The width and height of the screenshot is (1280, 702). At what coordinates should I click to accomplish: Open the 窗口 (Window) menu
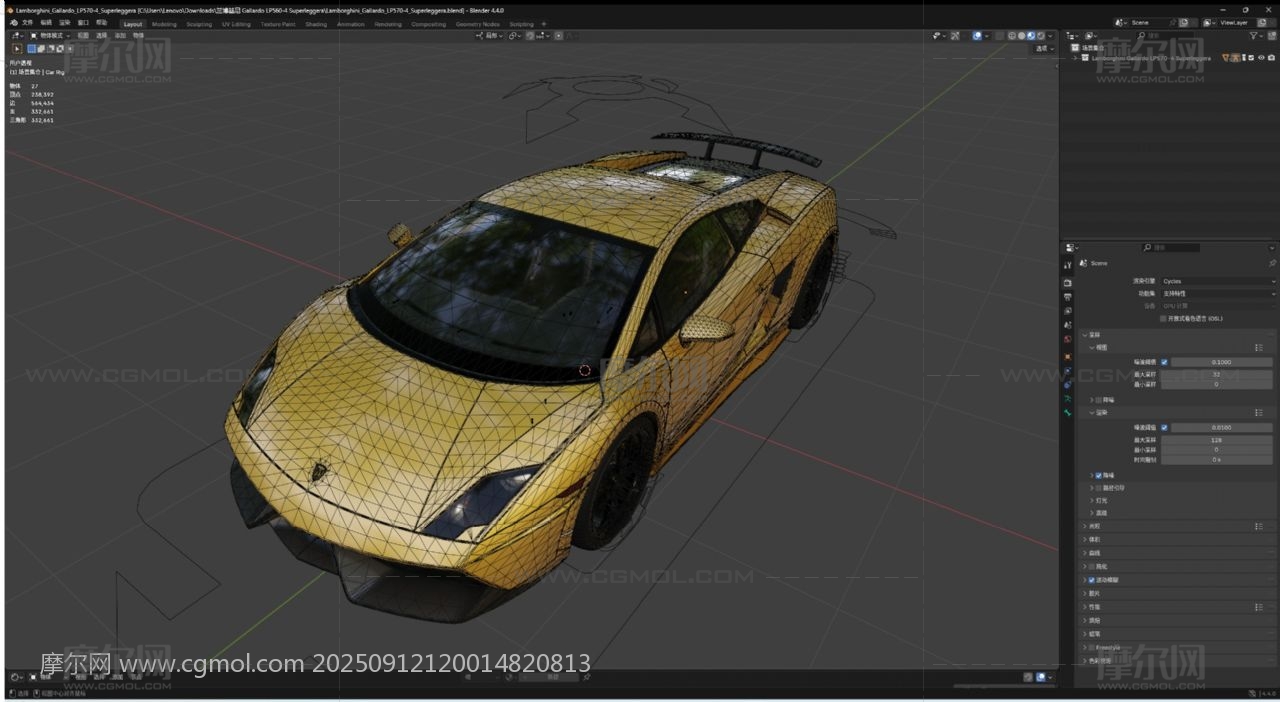83,23
